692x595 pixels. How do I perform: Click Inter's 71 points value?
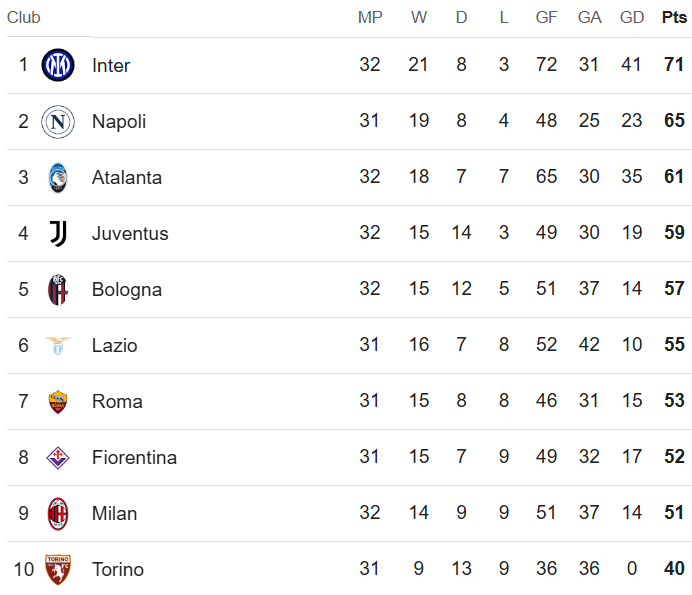674,66
